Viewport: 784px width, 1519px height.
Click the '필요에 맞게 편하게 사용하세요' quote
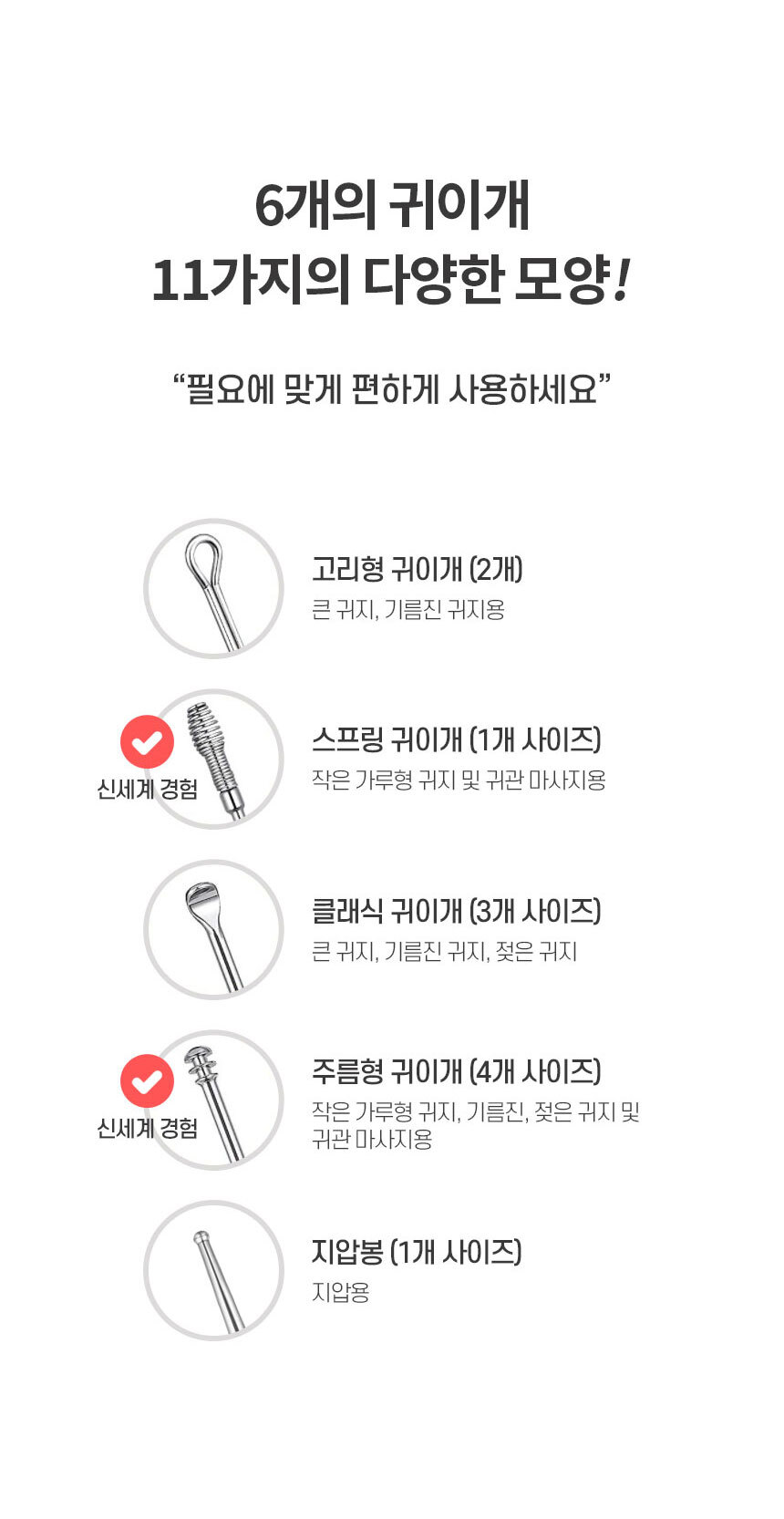coord(392,389)
